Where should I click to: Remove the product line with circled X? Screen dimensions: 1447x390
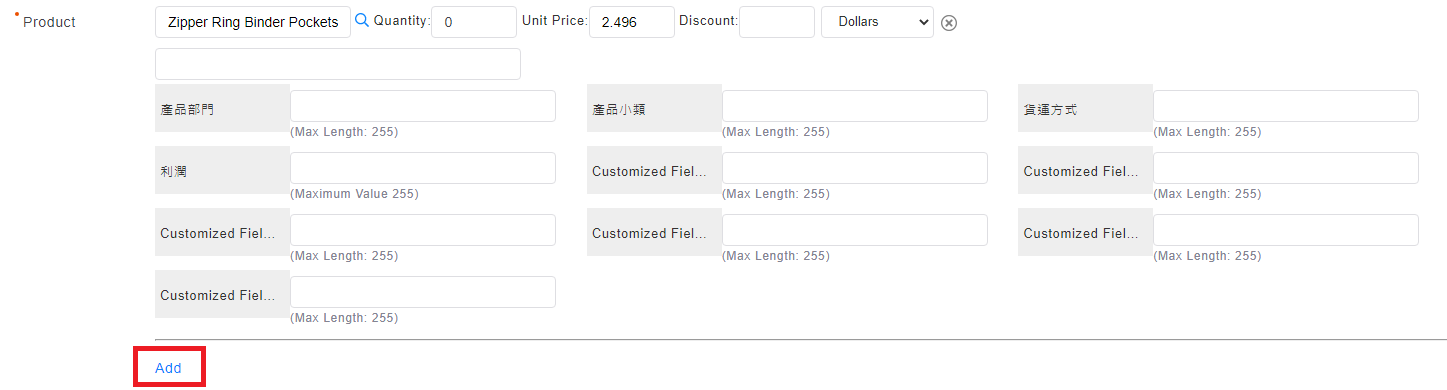[949, 23]
